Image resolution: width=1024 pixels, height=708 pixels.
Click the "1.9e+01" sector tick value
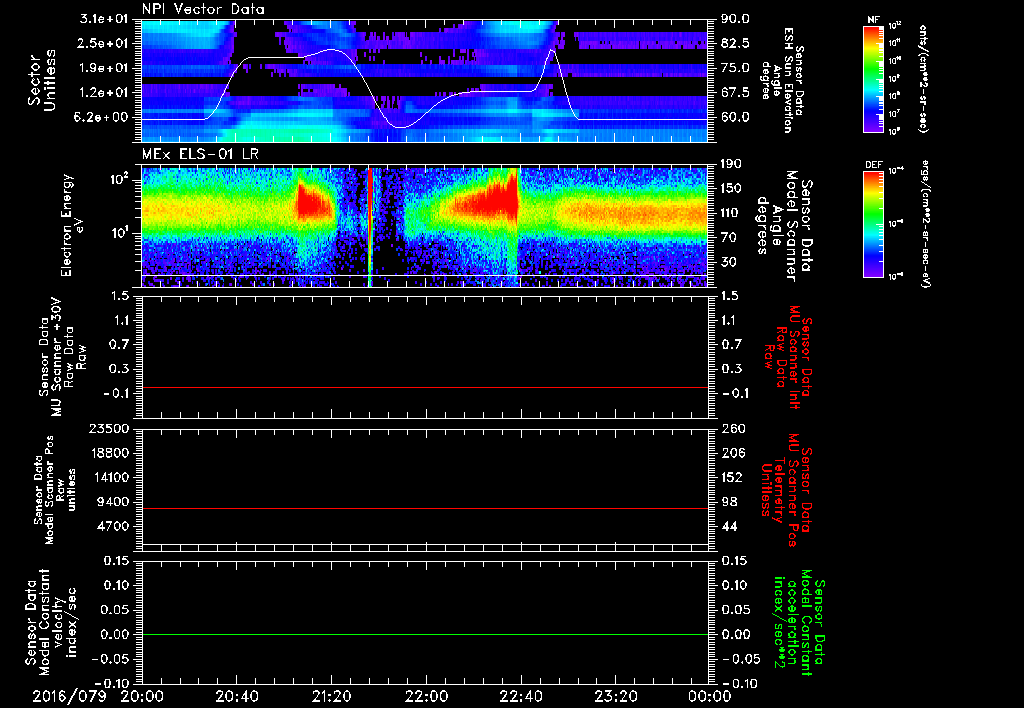coord(104,68)
